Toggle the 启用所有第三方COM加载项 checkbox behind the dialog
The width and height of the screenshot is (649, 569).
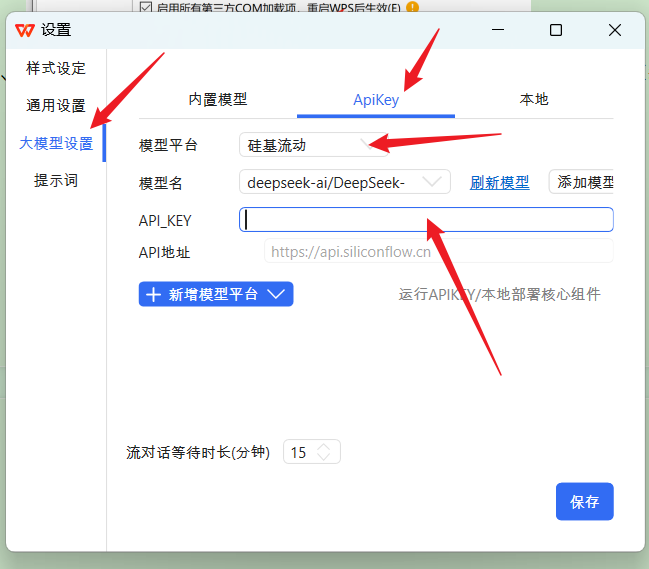[146, 7]
